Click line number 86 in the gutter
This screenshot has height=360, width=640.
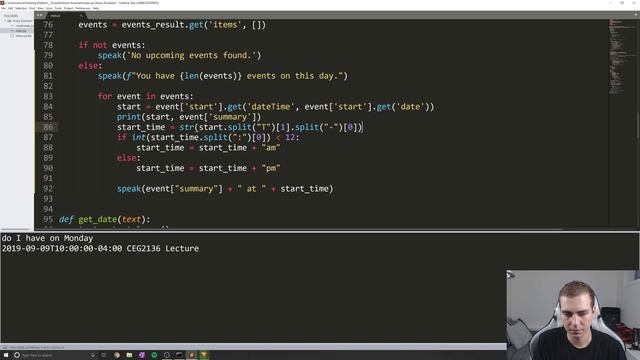(x=48, y=127)
